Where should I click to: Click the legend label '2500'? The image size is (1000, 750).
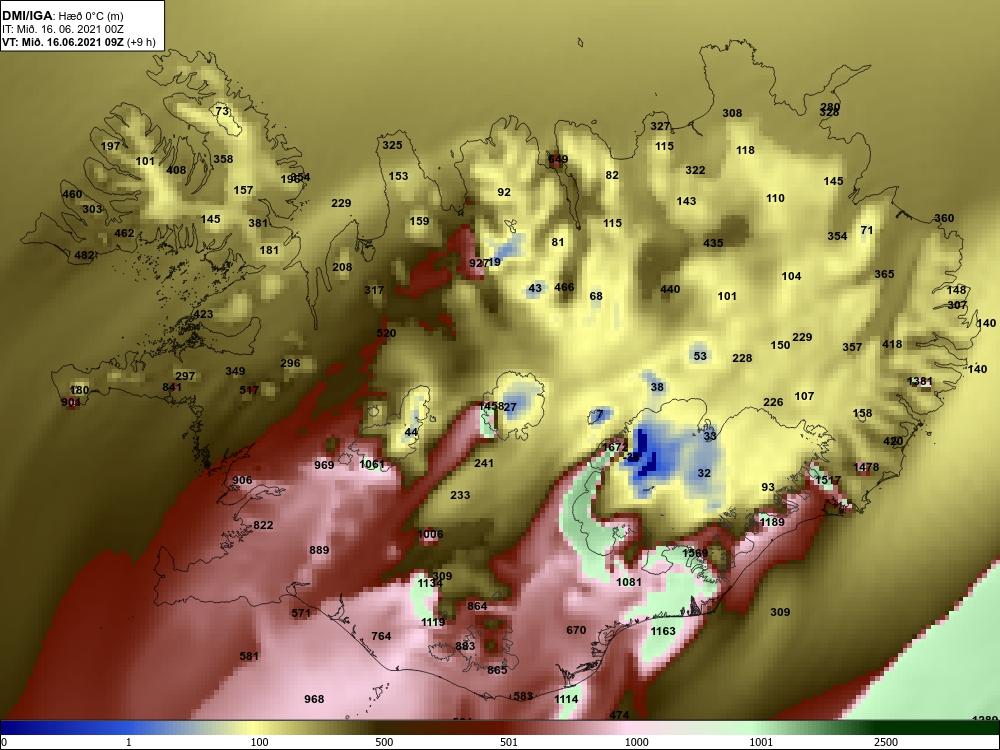pos(885,743)
